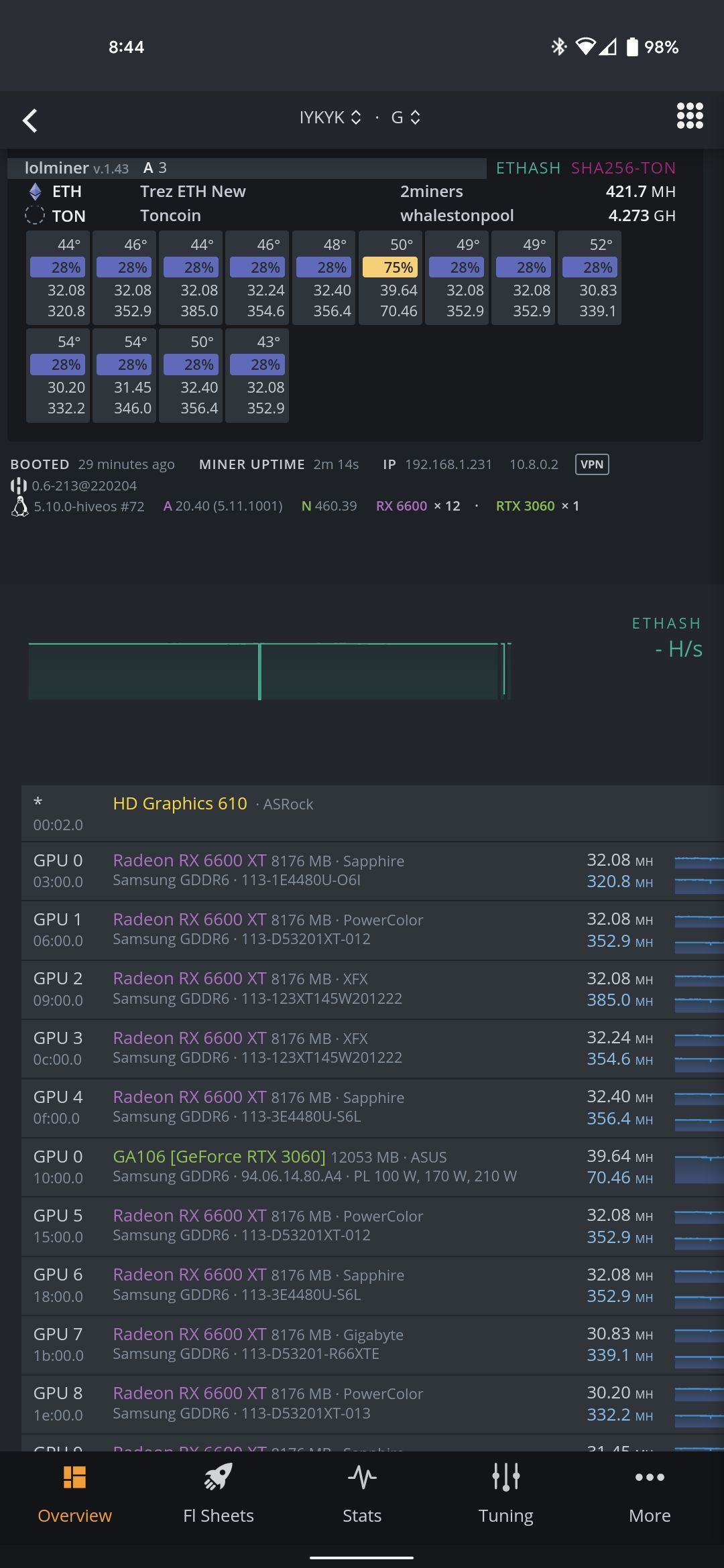Tap the VPN badge
724x1568 pixels.
(x=592, y=464)
